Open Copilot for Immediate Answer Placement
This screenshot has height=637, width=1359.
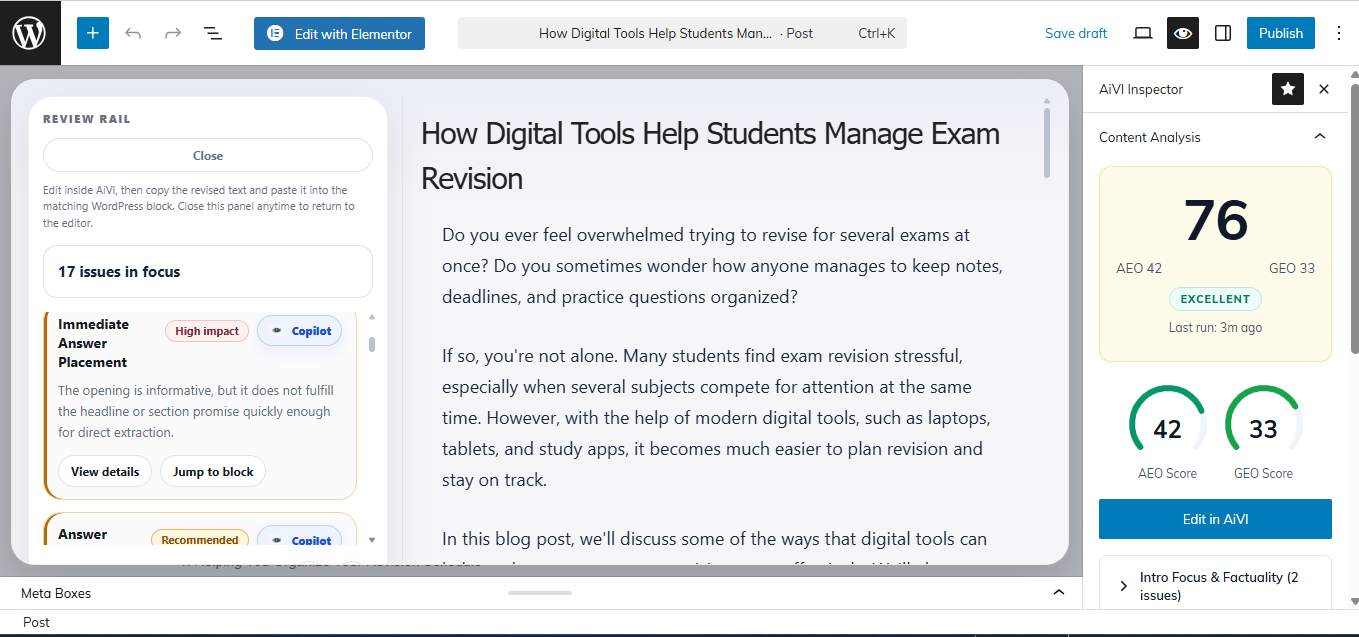tap(300, 331)
